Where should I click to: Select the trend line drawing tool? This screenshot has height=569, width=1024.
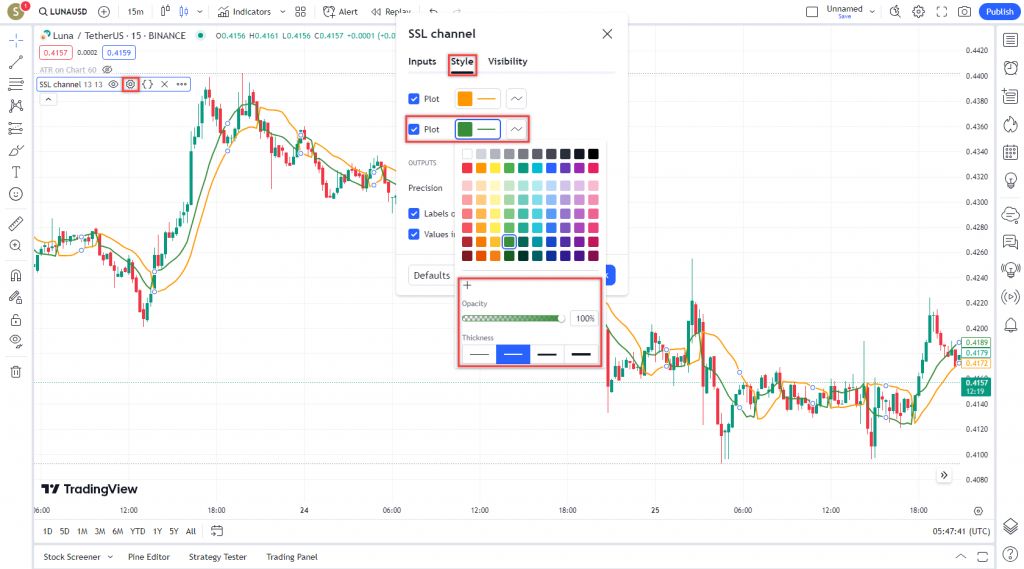point(16,63)
